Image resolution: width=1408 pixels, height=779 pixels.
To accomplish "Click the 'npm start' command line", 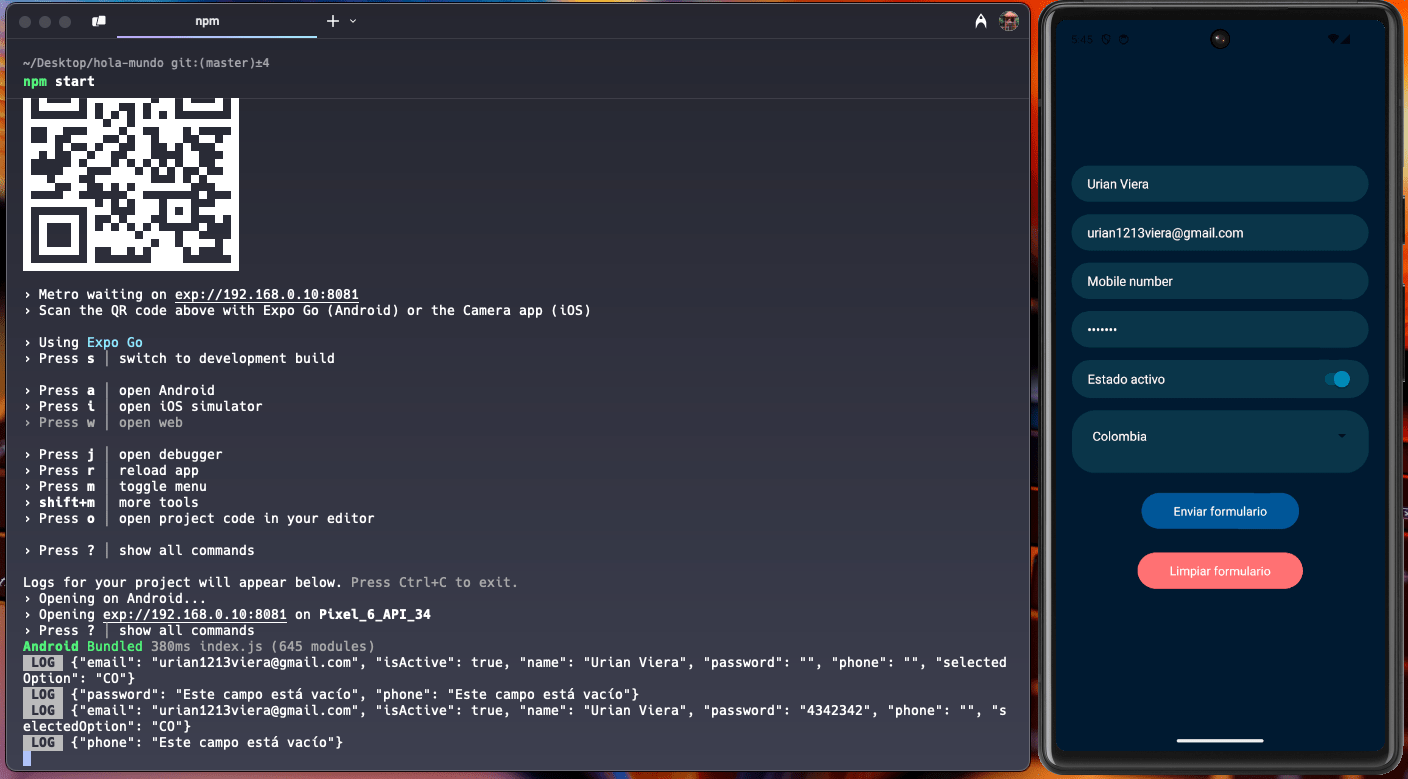I will pos(59,82).
